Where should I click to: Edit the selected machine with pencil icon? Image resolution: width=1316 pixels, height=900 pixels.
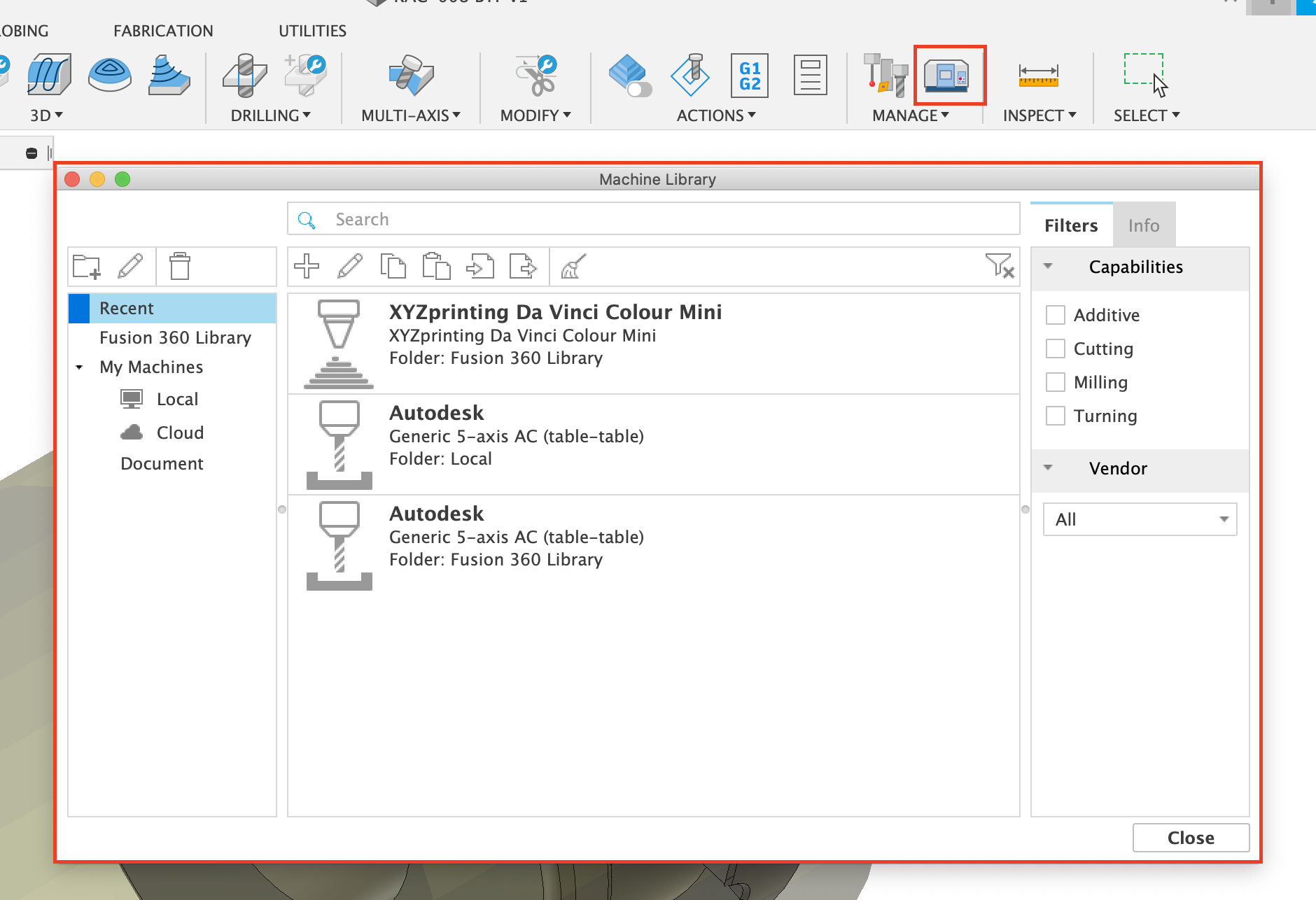(350, 267)
